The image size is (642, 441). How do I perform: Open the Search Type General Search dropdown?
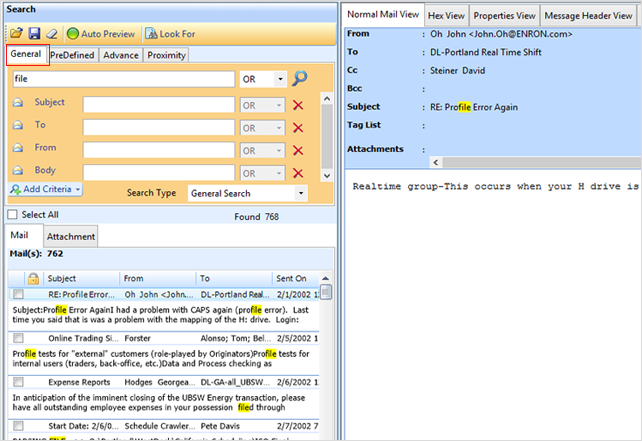click(x=247, y=193)
